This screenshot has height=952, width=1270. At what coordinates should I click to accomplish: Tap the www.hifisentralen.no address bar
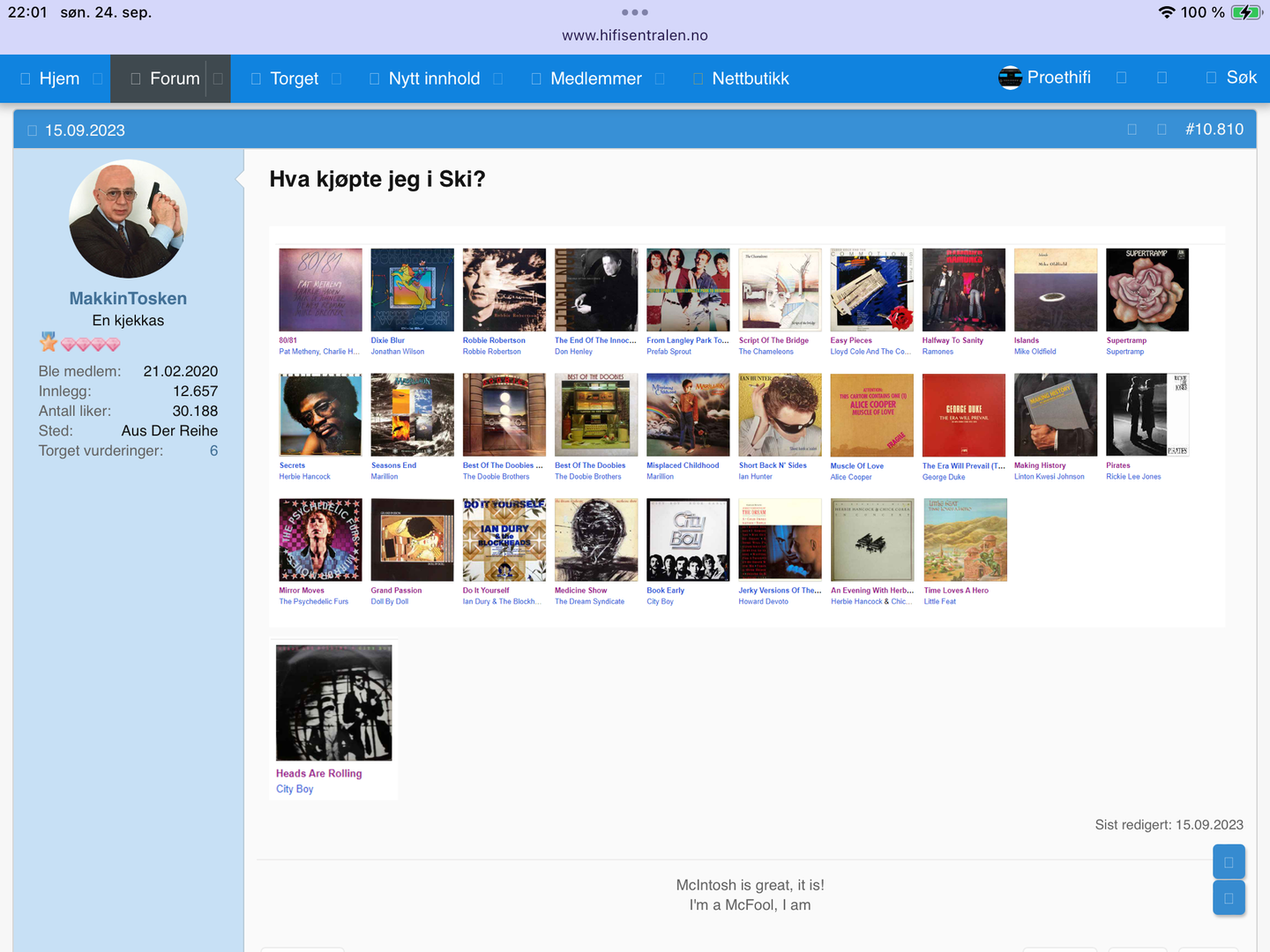coord(635,35)
